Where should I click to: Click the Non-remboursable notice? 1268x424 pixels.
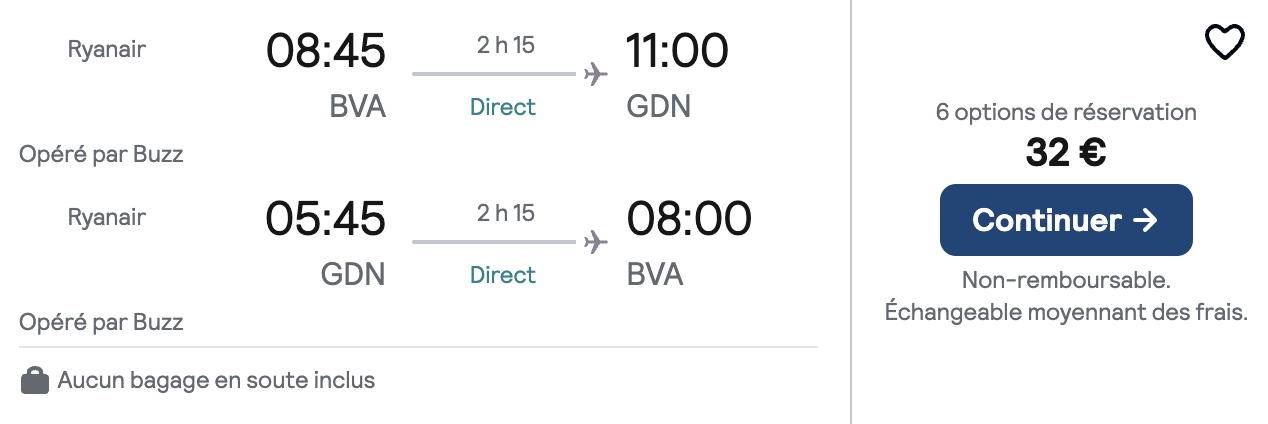[x=1066, y=279]
